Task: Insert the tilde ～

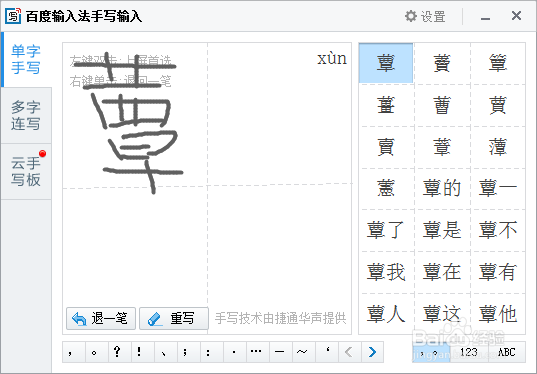Action: point(303,352)
